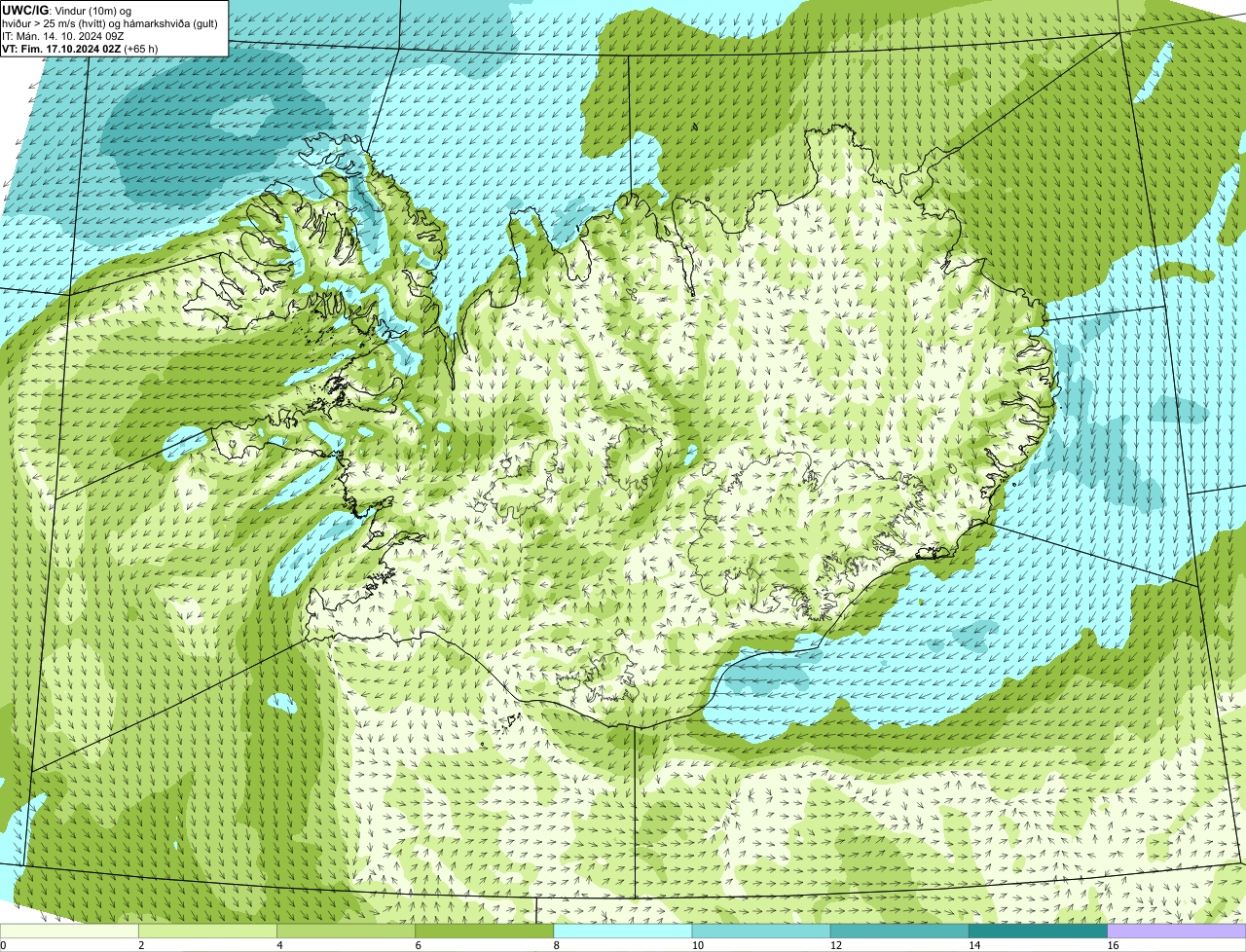The image size is (1246, 952).
Task: Select the lavender above-16 color scale segment
Action: 1177,932
